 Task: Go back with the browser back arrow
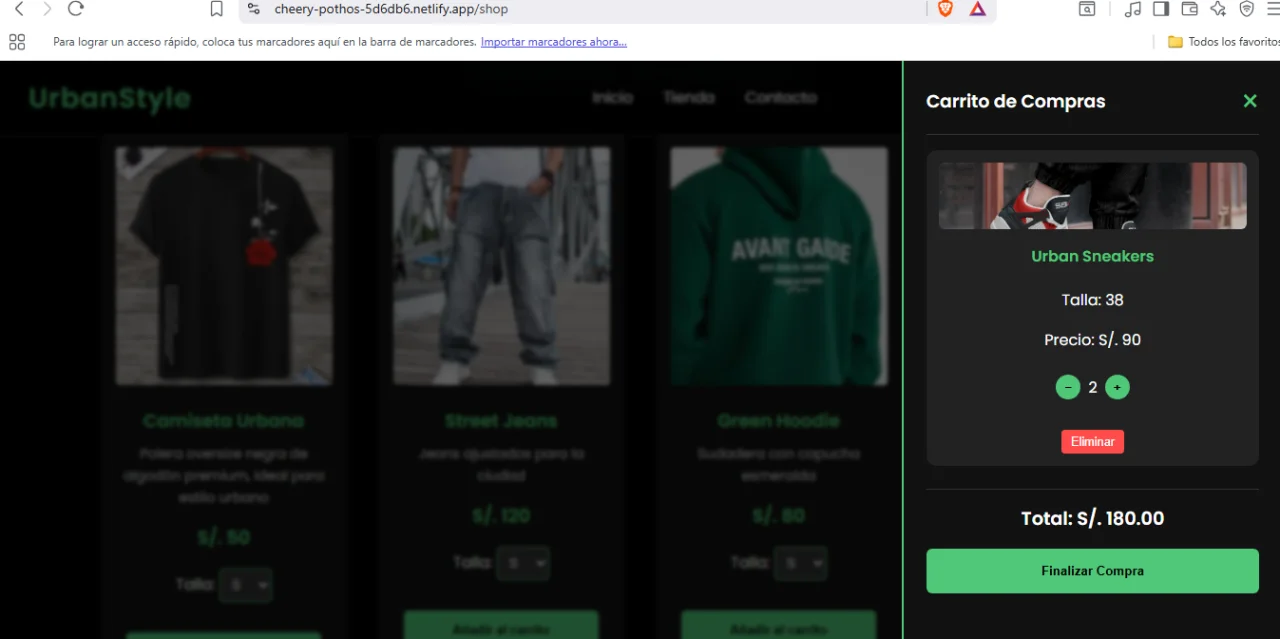(x=19, y=9)
